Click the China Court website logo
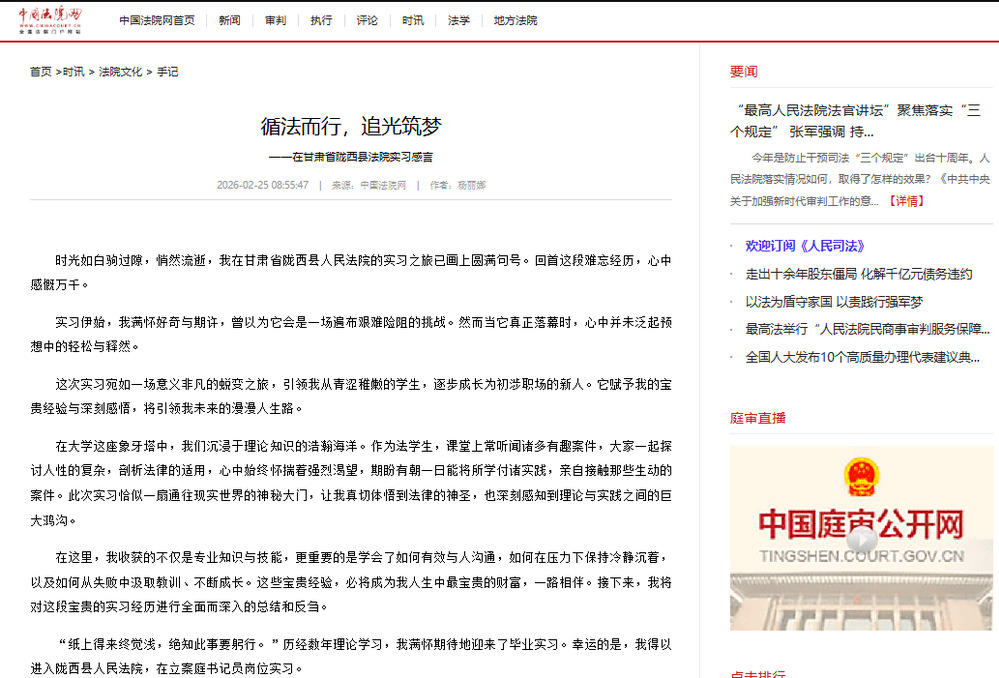 point(50,20)
